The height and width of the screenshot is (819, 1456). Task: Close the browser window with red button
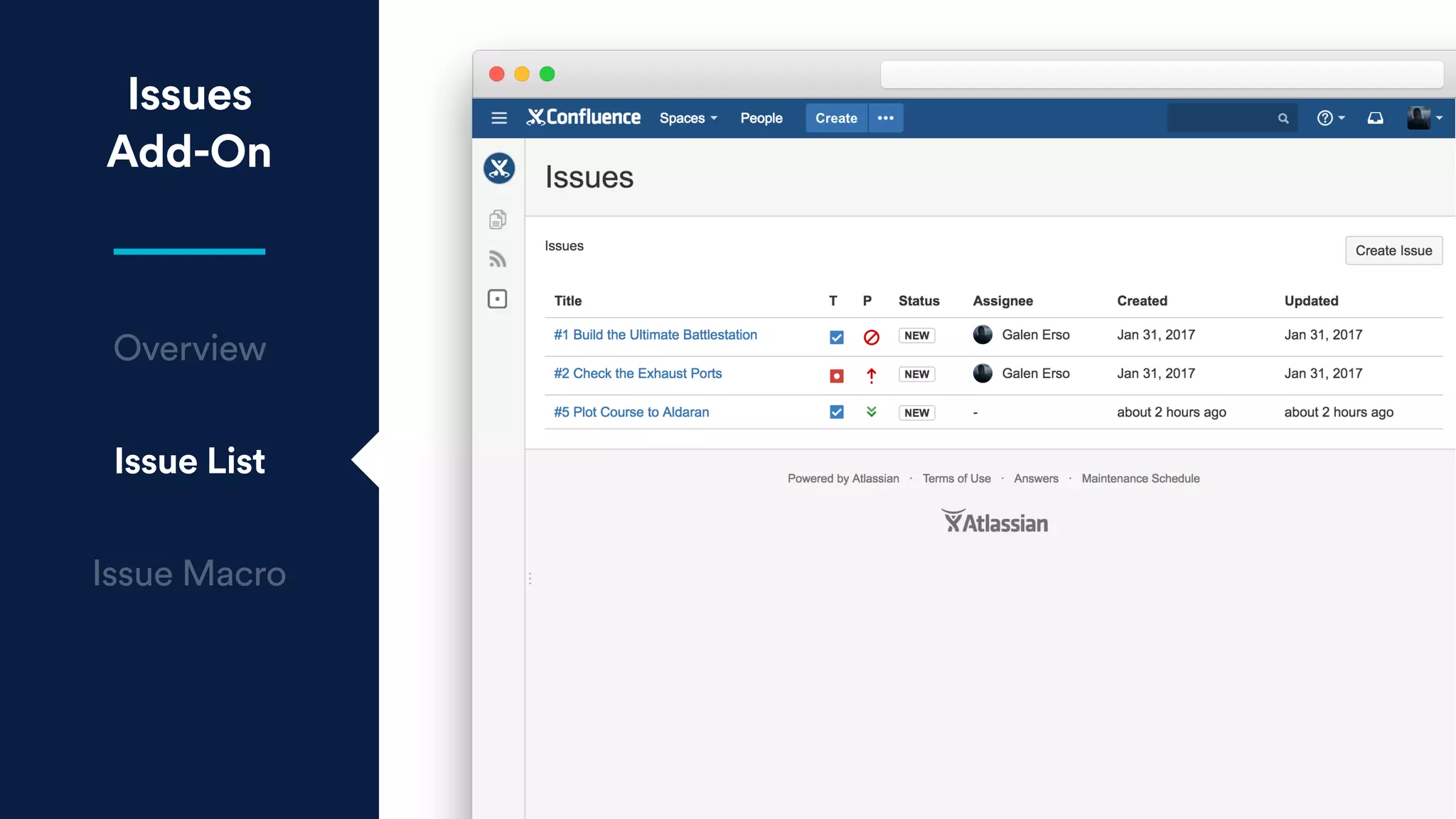point(497,74)
